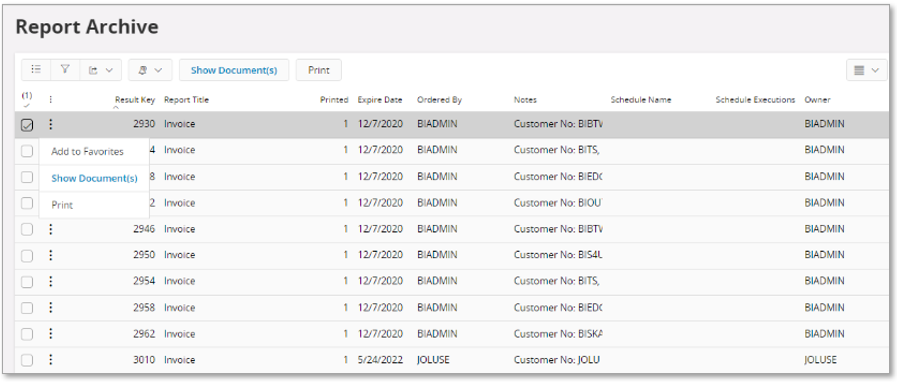This screenshot has height=382, width=897.
Task: Click the column header three-dot menu
Action: pyautogui.click(x=50, y=100)
